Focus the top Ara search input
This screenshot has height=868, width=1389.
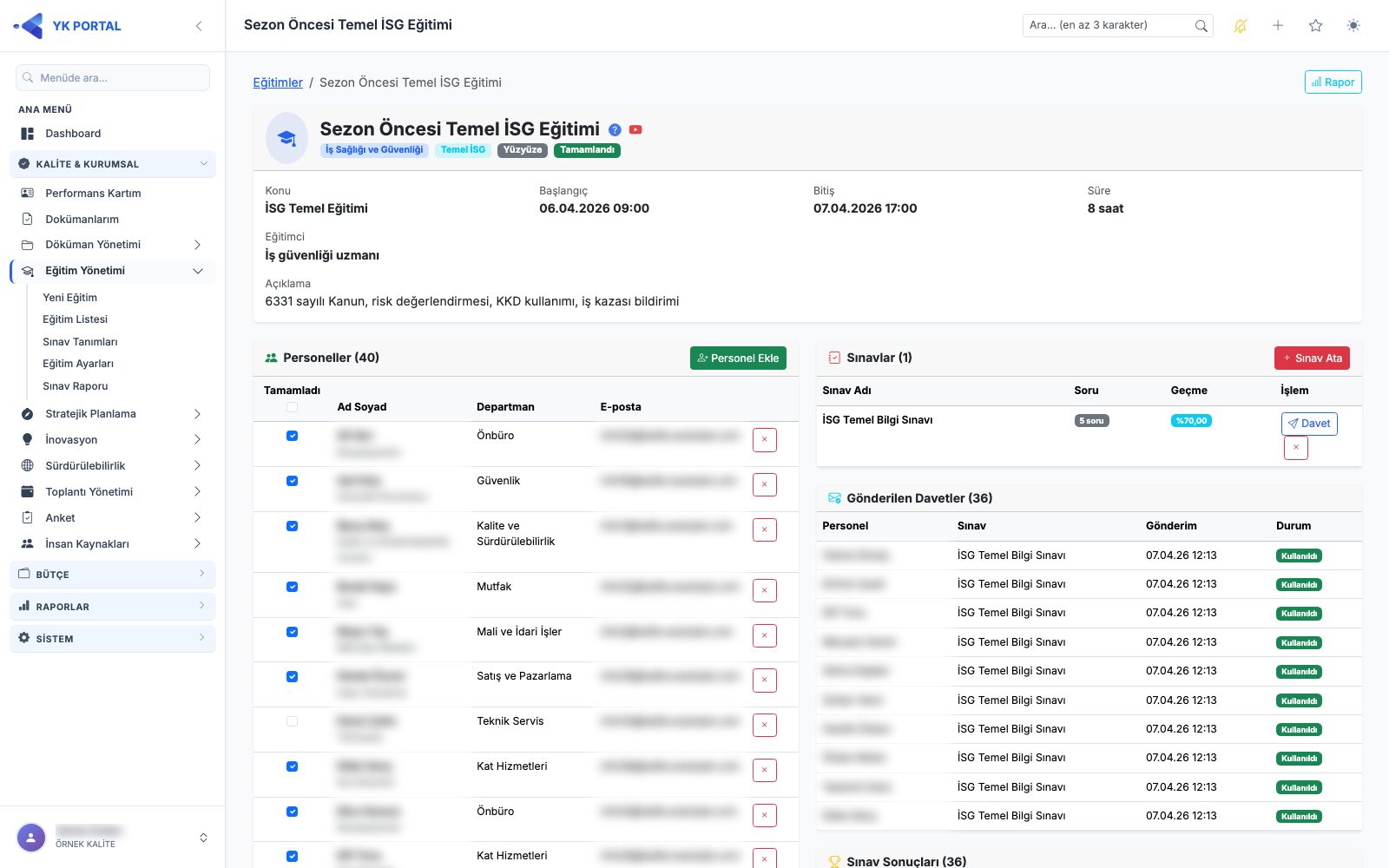tap(1107, 25)
